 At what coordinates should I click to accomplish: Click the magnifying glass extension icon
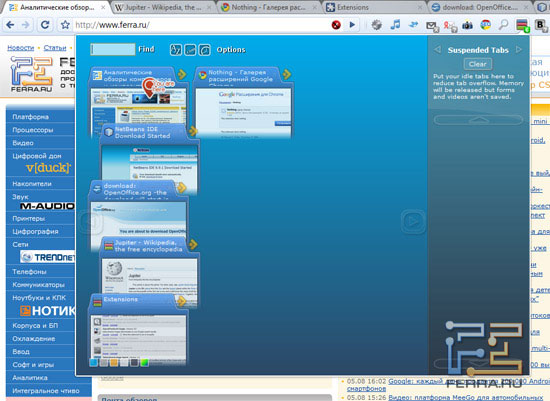click(504, 25)
